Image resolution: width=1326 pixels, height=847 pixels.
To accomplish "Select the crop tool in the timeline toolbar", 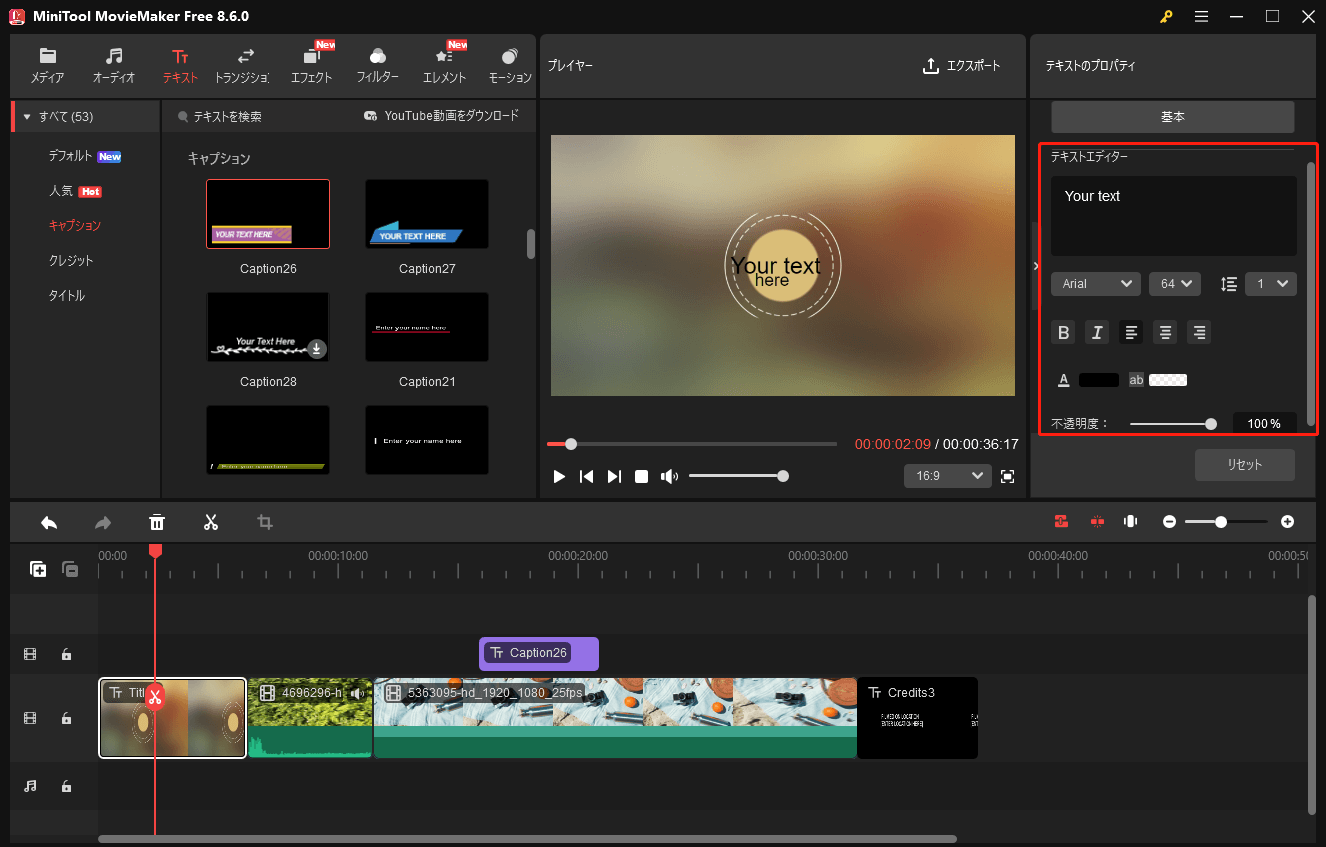I will (264, 521).
